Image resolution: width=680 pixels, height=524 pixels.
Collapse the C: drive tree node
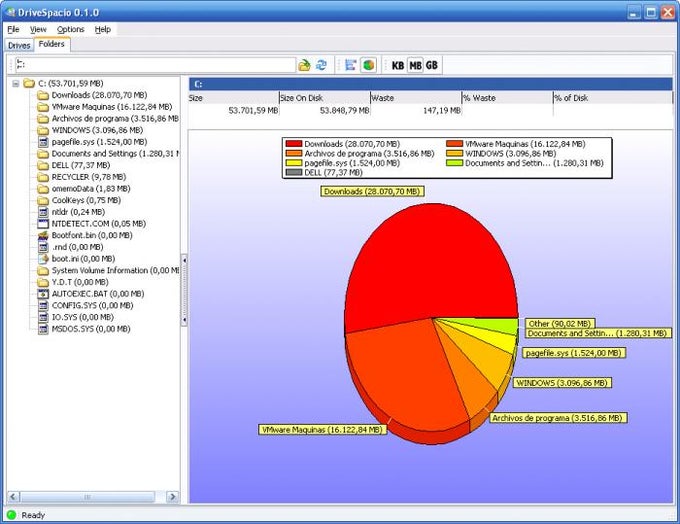(x=16, y=83)
